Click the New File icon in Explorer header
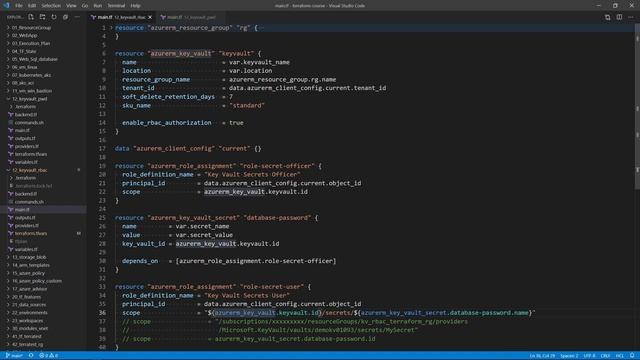 coord(31,17)
